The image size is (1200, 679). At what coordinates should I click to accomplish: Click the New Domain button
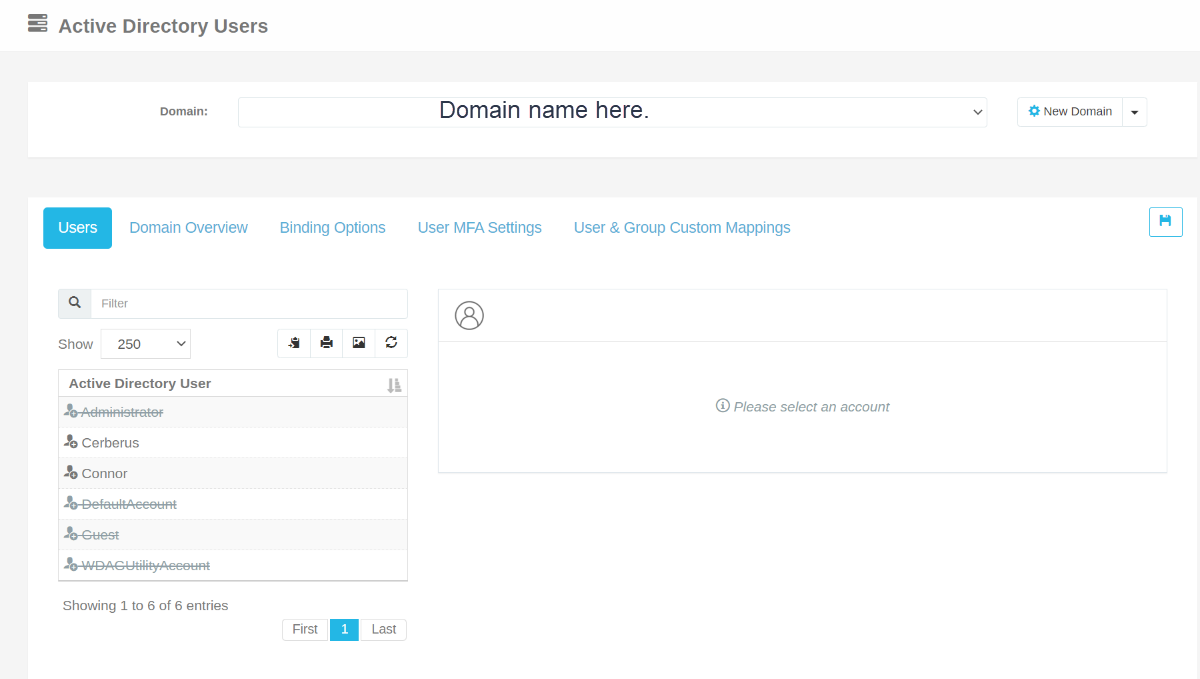pyautogui.click(x=1070, y=112)
